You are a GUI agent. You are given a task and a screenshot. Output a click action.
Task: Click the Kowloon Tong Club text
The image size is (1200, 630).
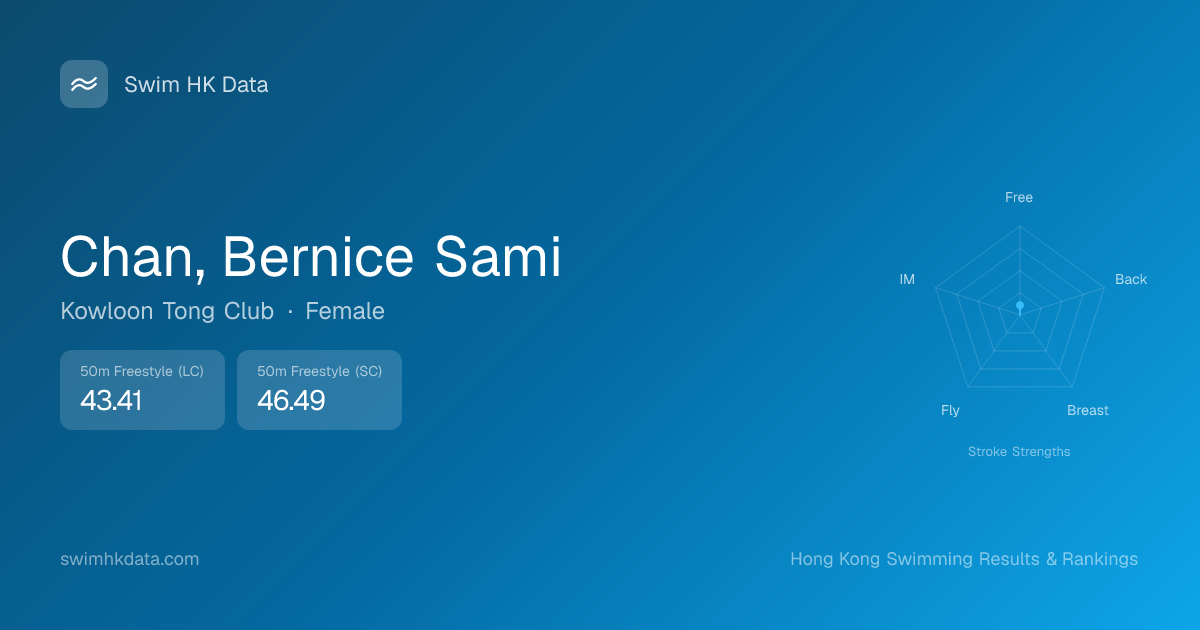pos(167,311)
